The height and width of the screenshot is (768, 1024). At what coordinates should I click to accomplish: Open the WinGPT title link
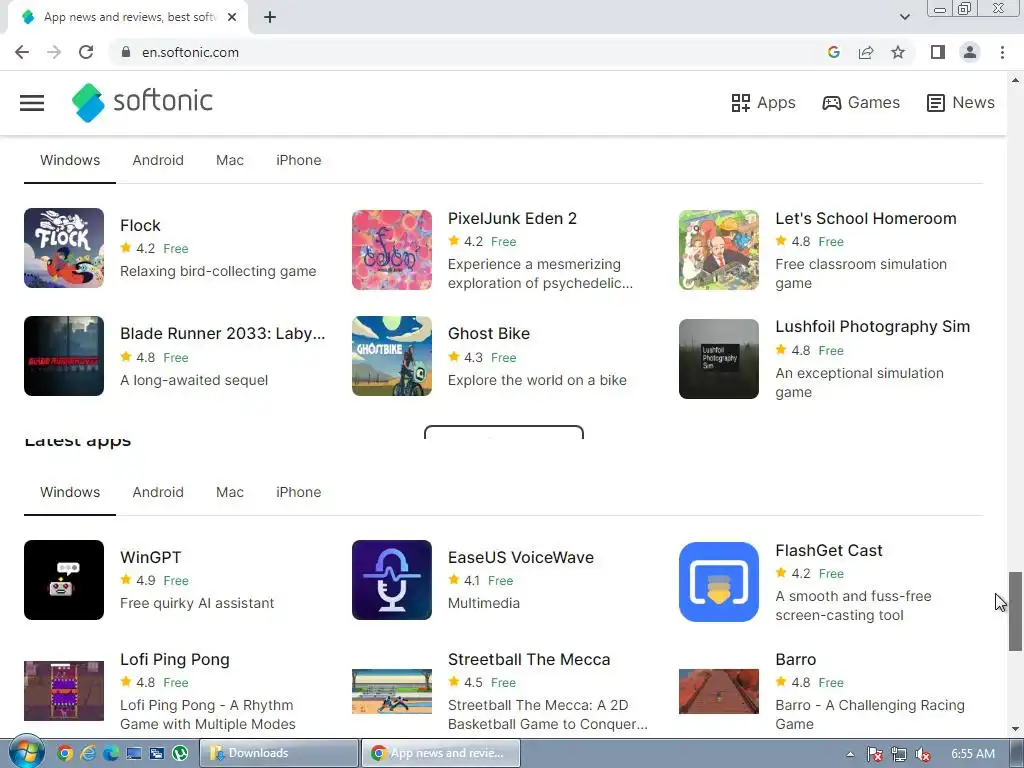[x=150, y=557]
